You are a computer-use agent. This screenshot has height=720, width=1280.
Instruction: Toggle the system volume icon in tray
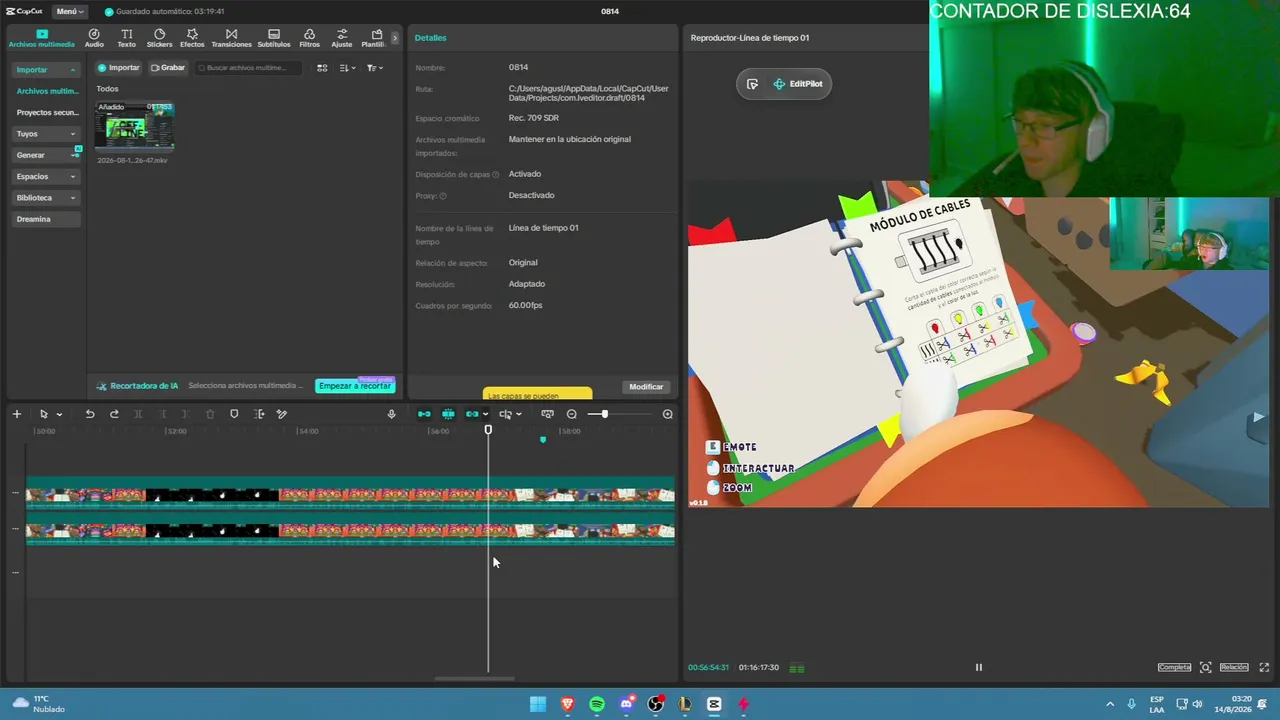click(1197, 704)
